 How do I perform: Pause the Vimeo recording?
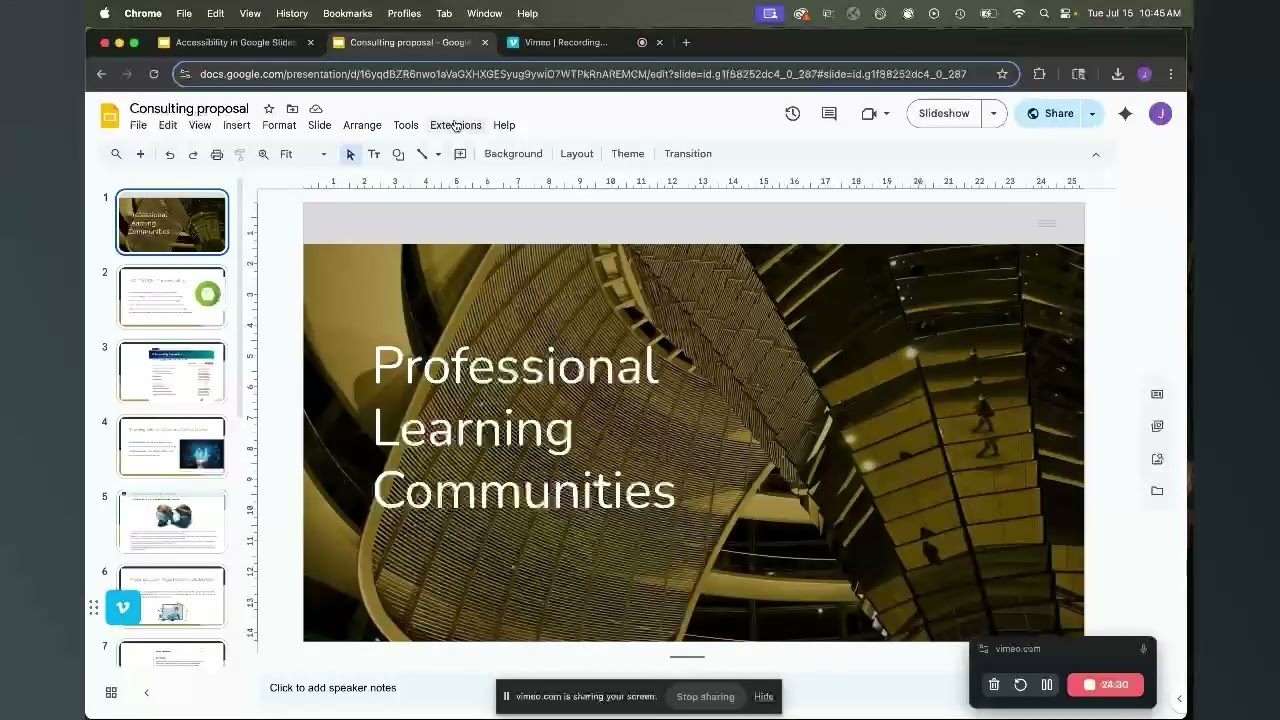[x=1046, y=685]
